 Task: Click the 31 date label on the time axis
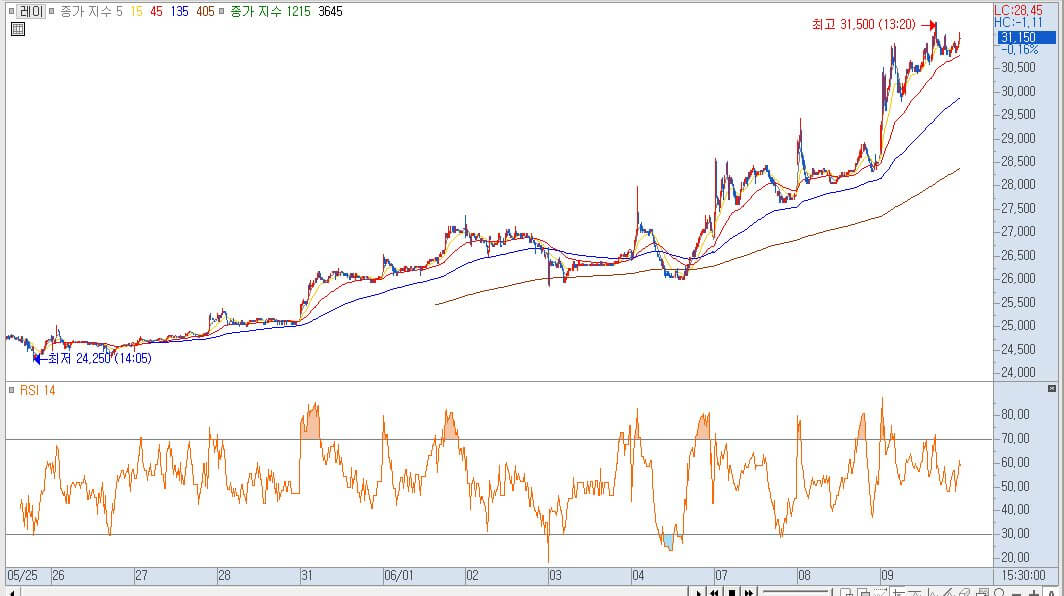tap(307, 576)
